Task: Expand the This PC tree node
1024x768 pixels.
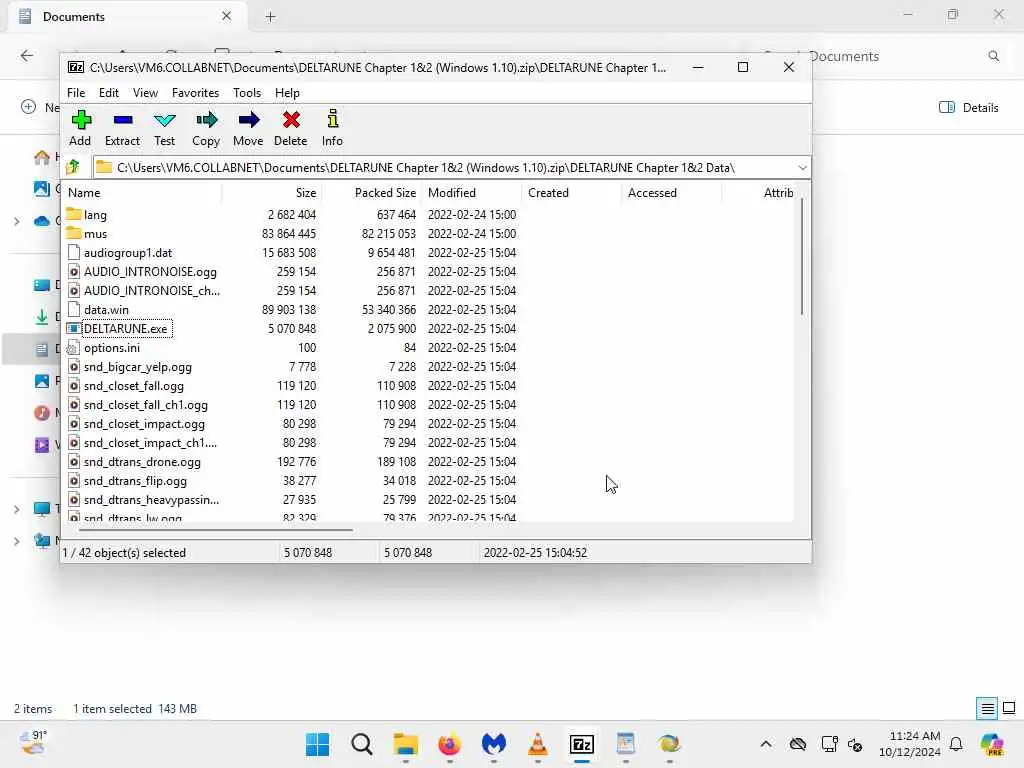Action: tap(16, 509)
